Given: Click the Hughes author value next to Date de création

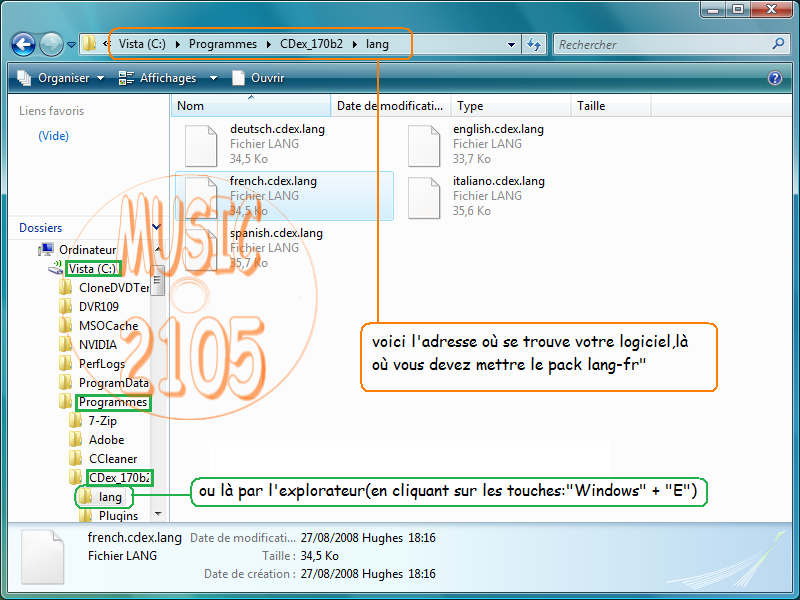Looking at the screenshot, I should 382,574.
